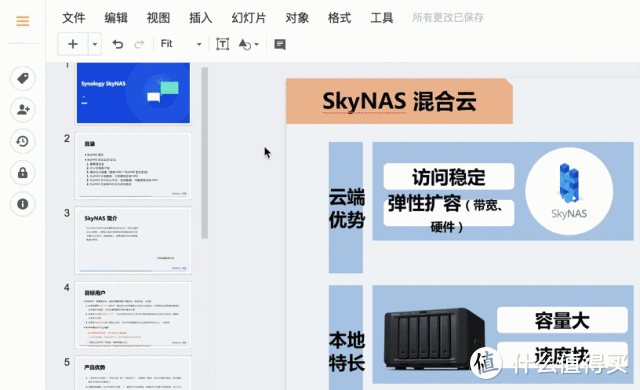Image resolution: width=640 pixels, height=390 pixels.
Task: Select the SkyNAS 混合云 title box
Action: click(399, 101)
